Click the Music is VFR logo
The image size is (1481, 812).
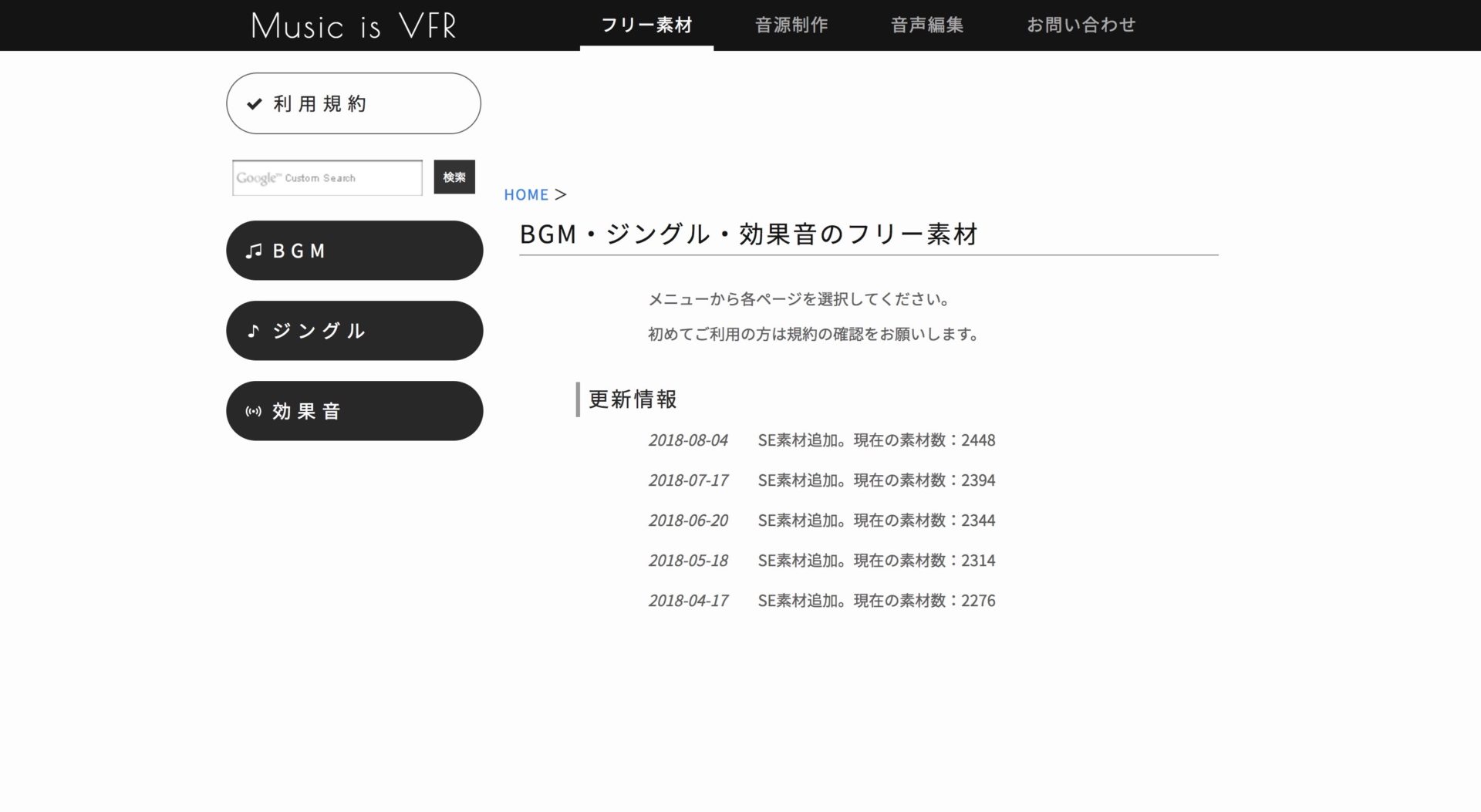(x=354, y=26)
